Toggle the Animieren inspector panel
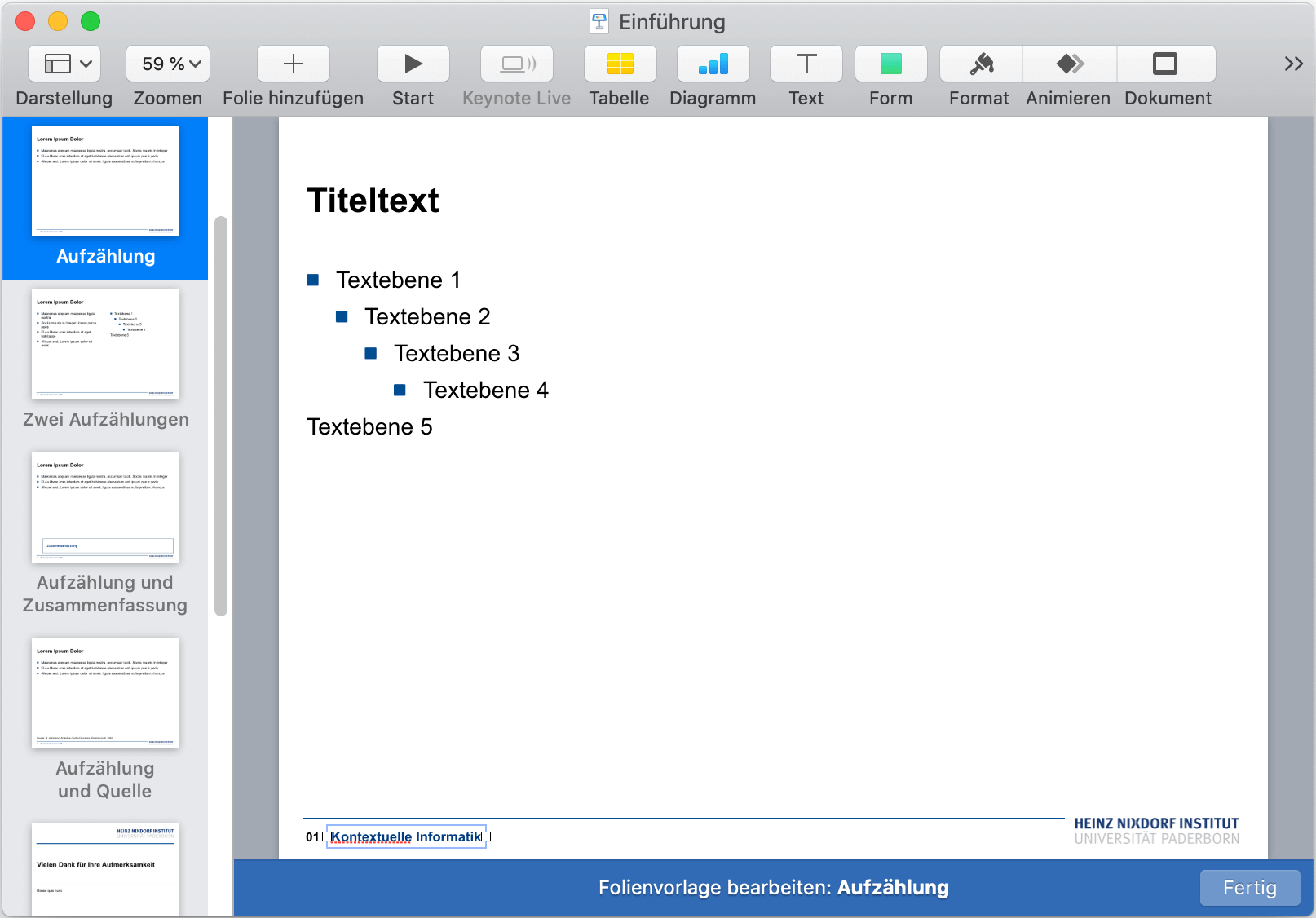This screenshot has height=918, width=1316. click(x=1069, y=64)
